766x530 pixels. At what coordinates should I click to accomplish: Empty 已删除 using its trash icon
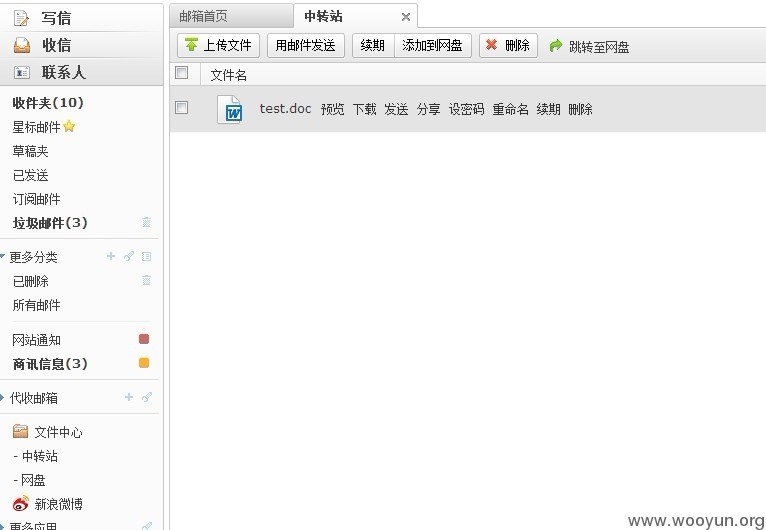pyautogui.click(x=146, y=280)
